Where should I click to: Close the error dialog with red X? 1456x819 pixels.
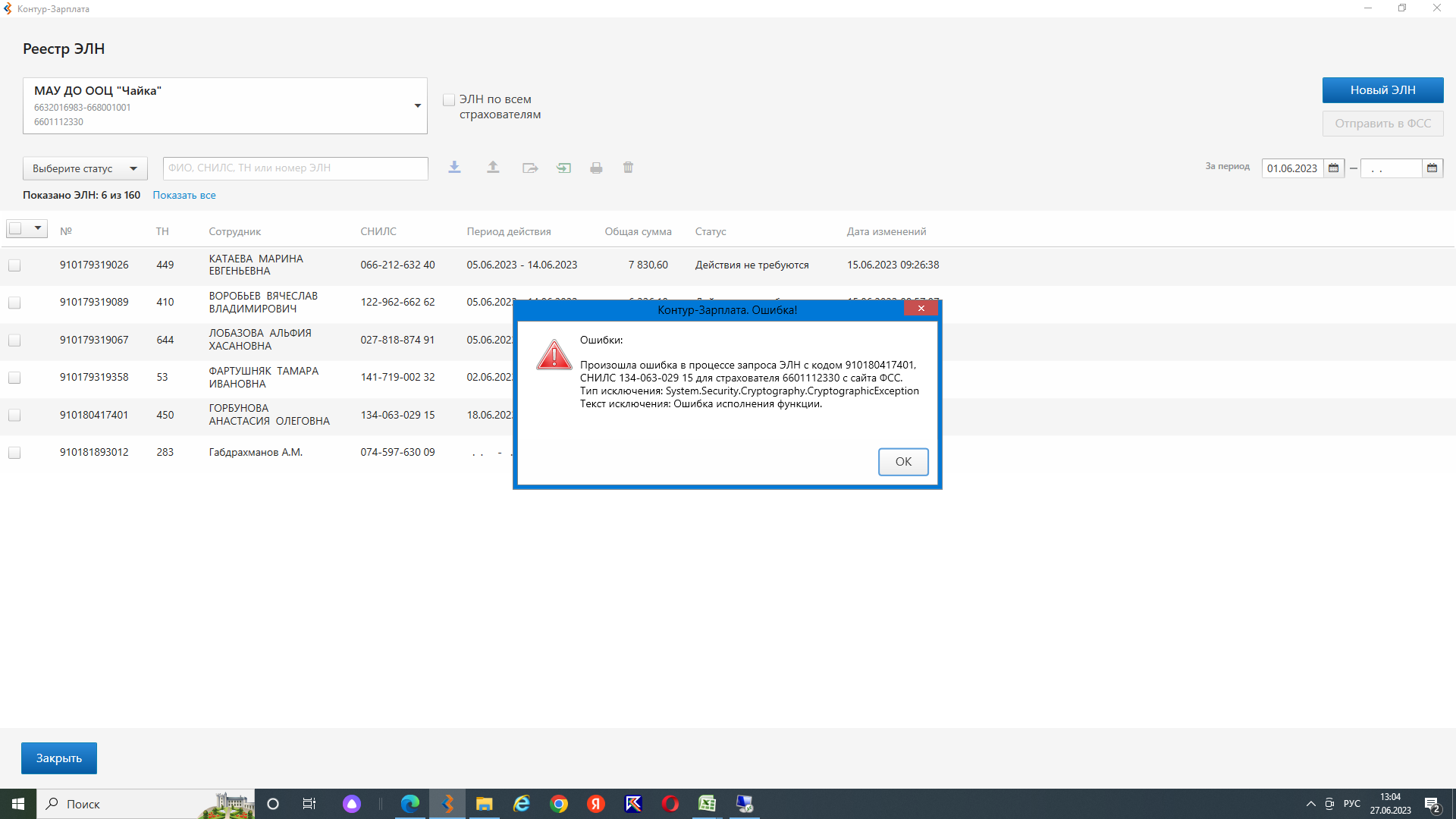(x=921, y=309)
